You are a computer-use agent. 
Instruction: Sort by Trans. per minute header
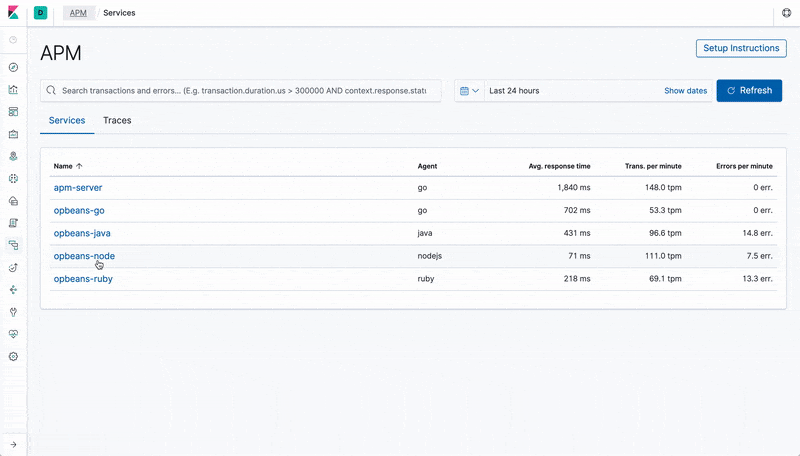click(x=653, y=166)
